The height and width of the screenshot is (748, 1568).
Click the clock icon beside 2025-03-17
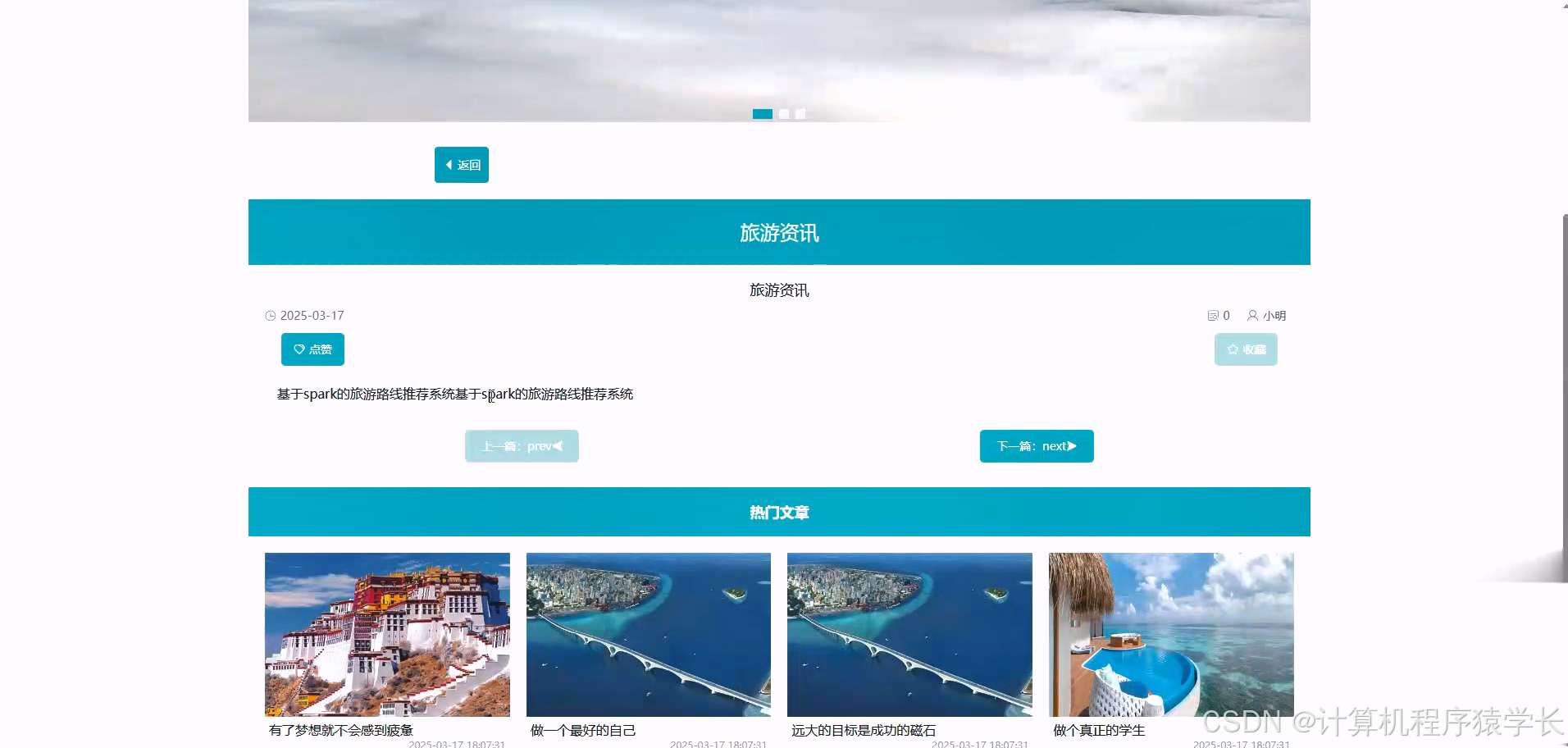pos(271,316)
